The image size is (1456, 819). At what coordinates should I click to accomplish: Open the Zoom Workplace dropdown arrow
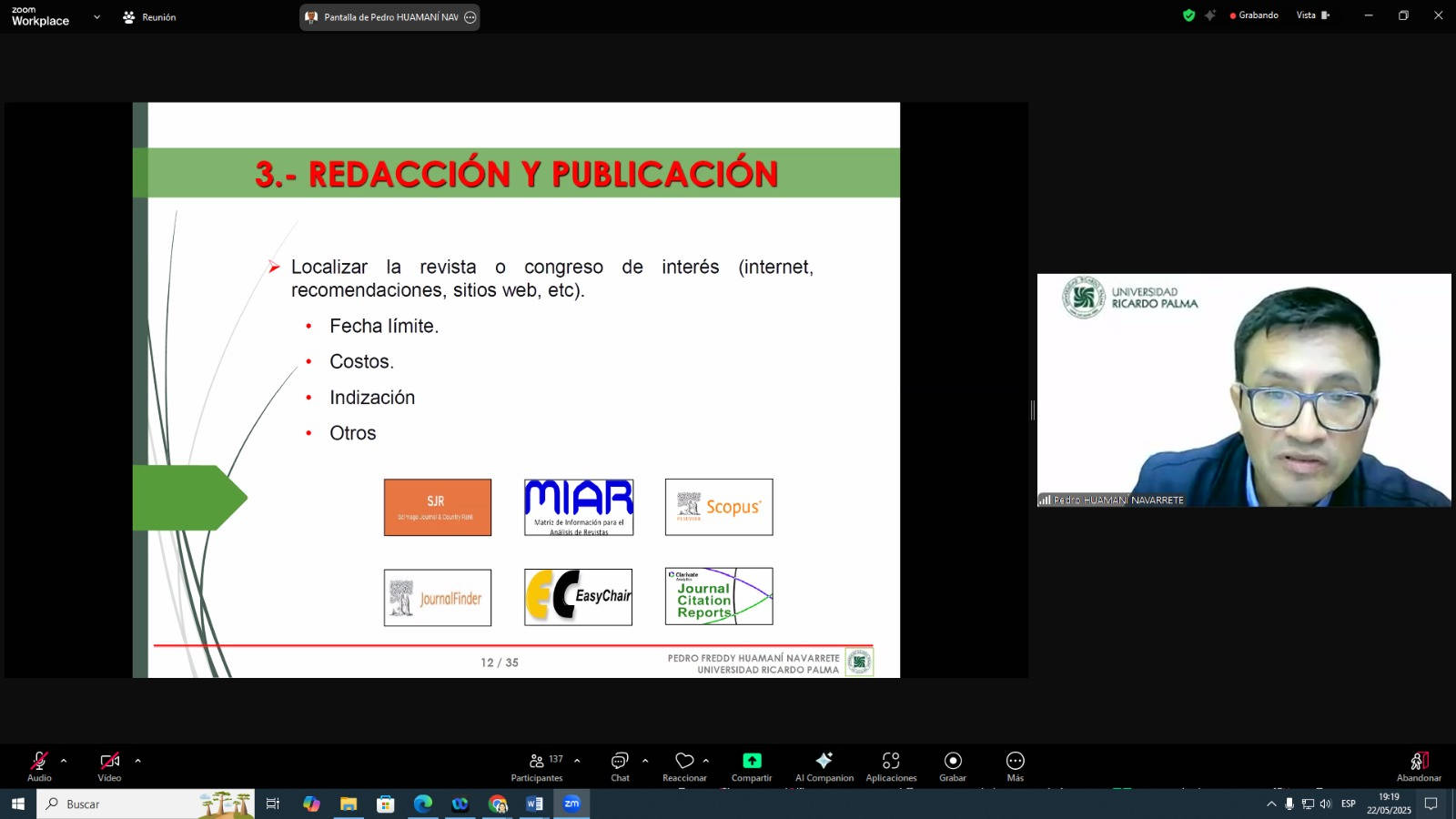[x=96, y=16]
